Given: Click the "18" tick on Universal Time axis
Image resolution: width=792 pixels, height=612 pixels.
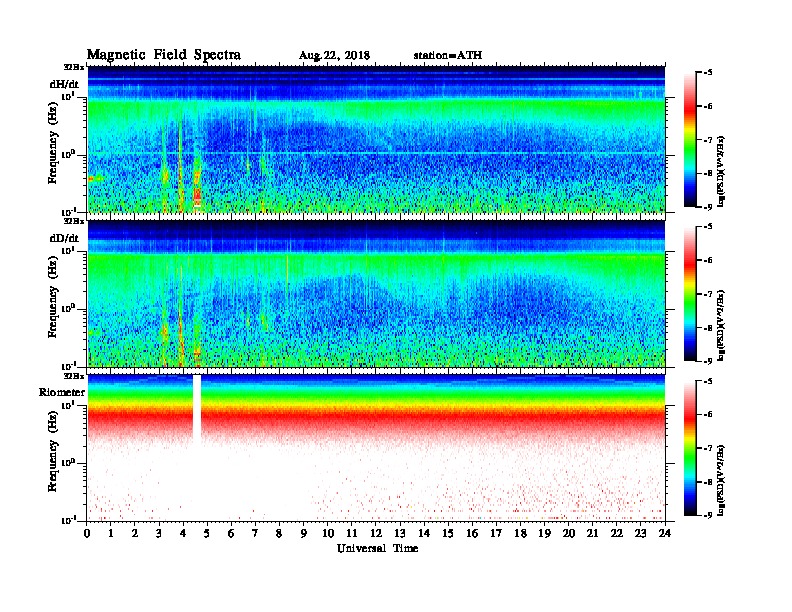Looking at the screenshot, I should [x=520, y=533].
